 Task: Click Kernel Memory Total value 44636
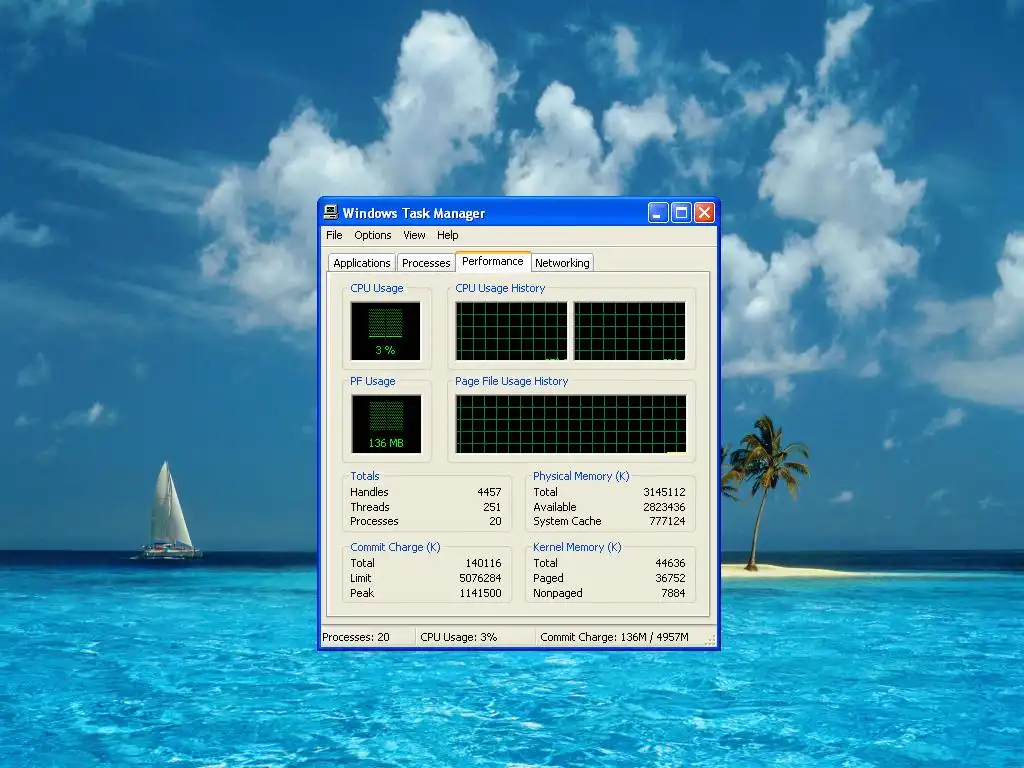pyautogui.click(x=670, y=563)
